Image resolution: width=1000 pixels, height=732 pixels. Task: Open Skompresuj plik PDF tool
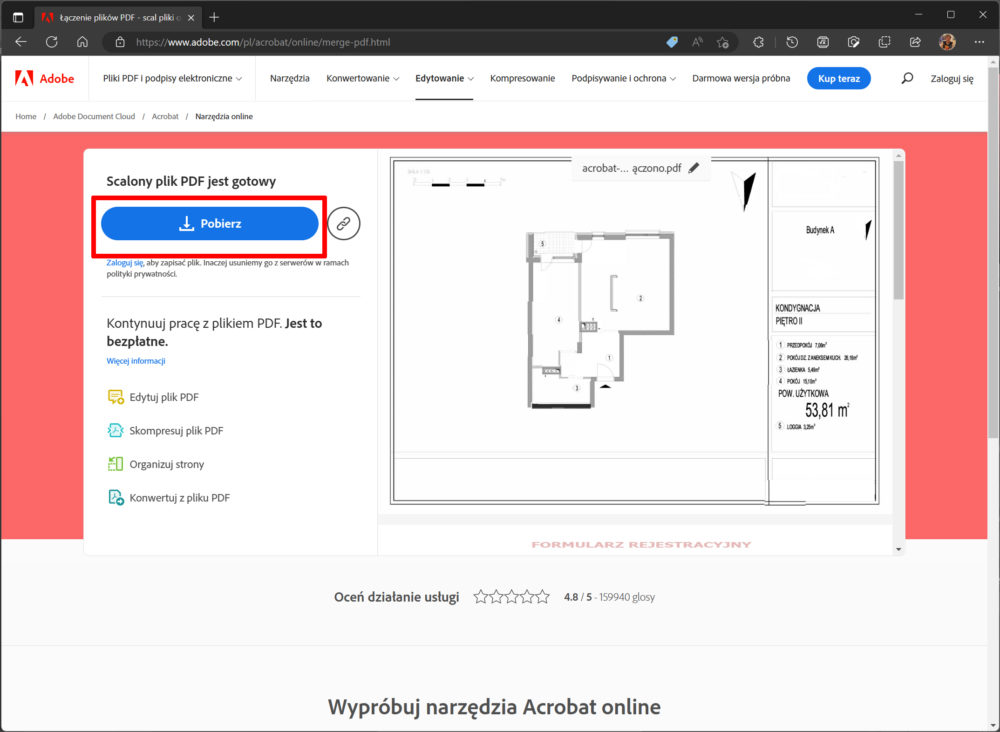(166, 430)
